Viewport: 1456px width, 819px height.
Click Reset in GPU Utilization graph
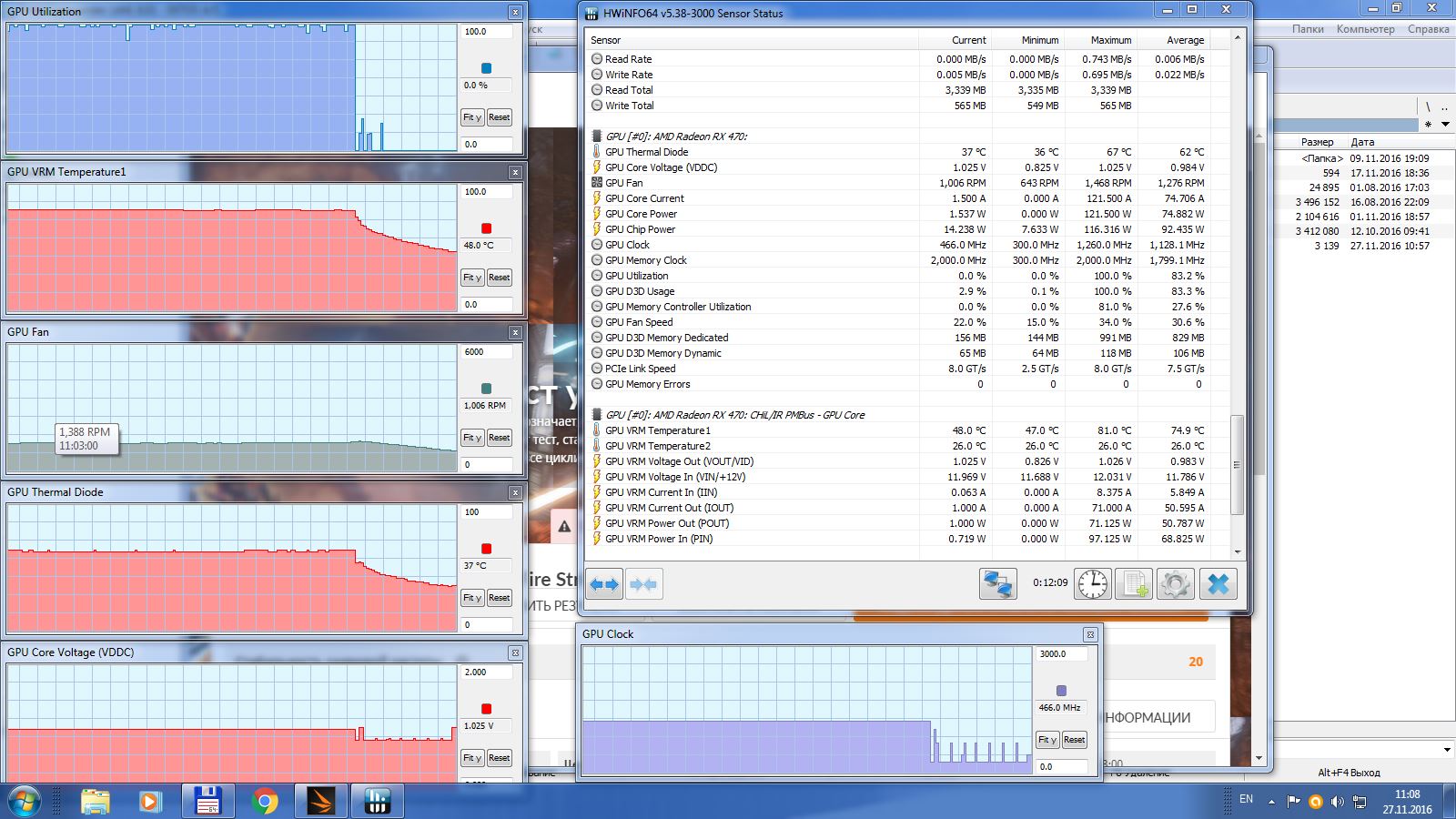click(x=499, y=117)
